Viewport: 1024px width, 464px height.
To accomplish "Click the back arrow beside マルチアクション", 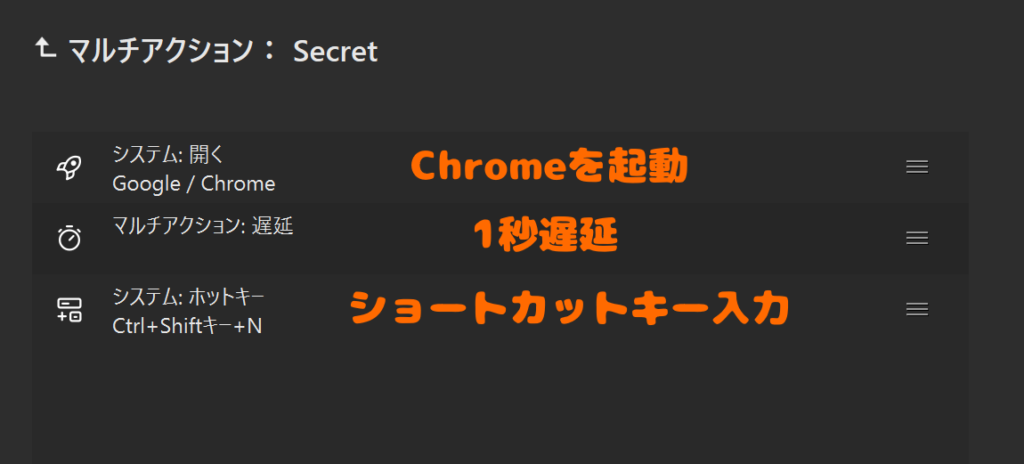I will tap(44, 49).
